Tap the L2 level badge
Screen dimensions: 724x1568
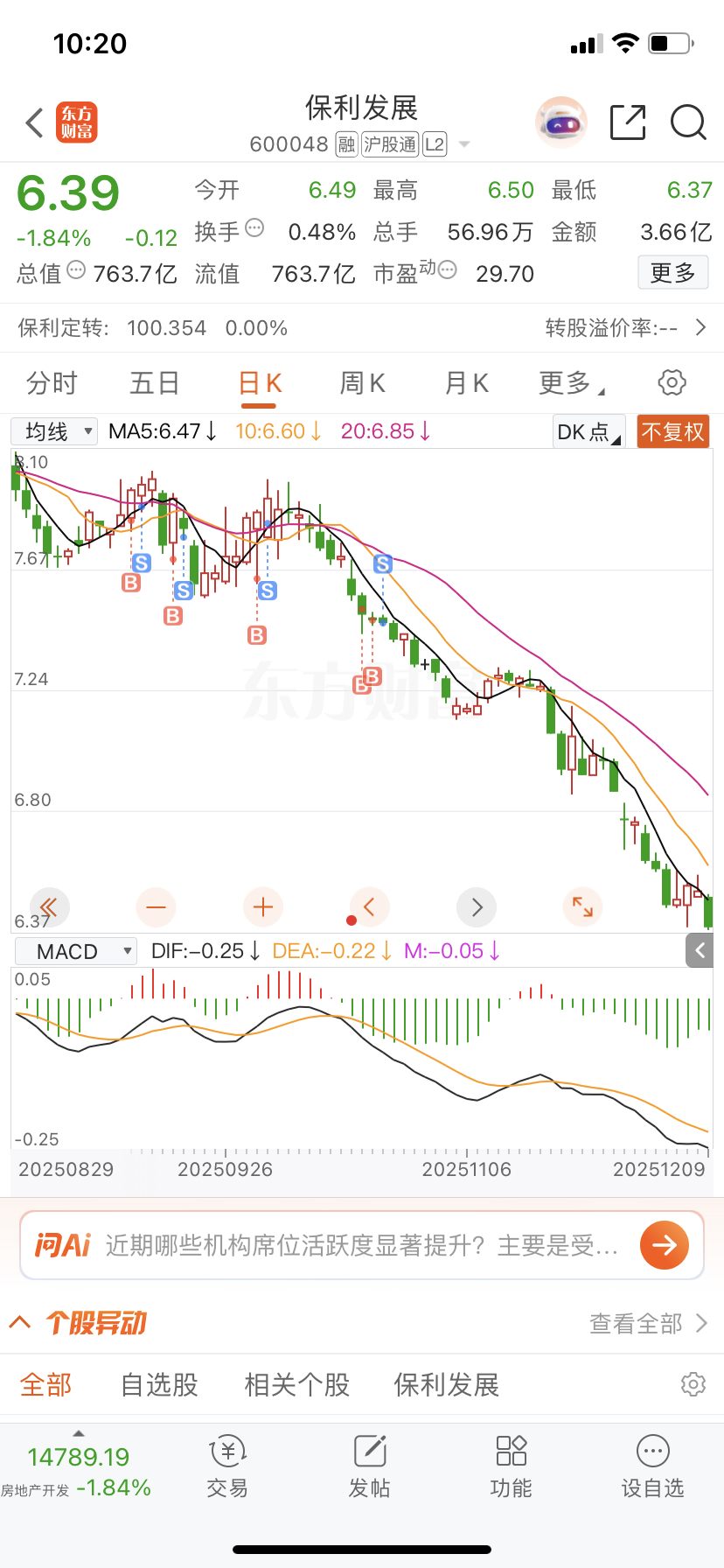(x=435, y=144)
